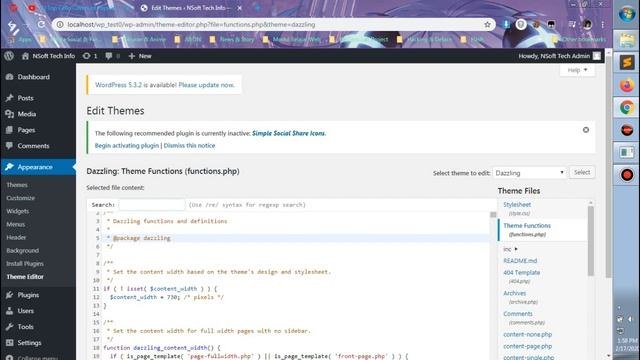
Task: Open Background submenu item
Action: (x=22, y=250)
